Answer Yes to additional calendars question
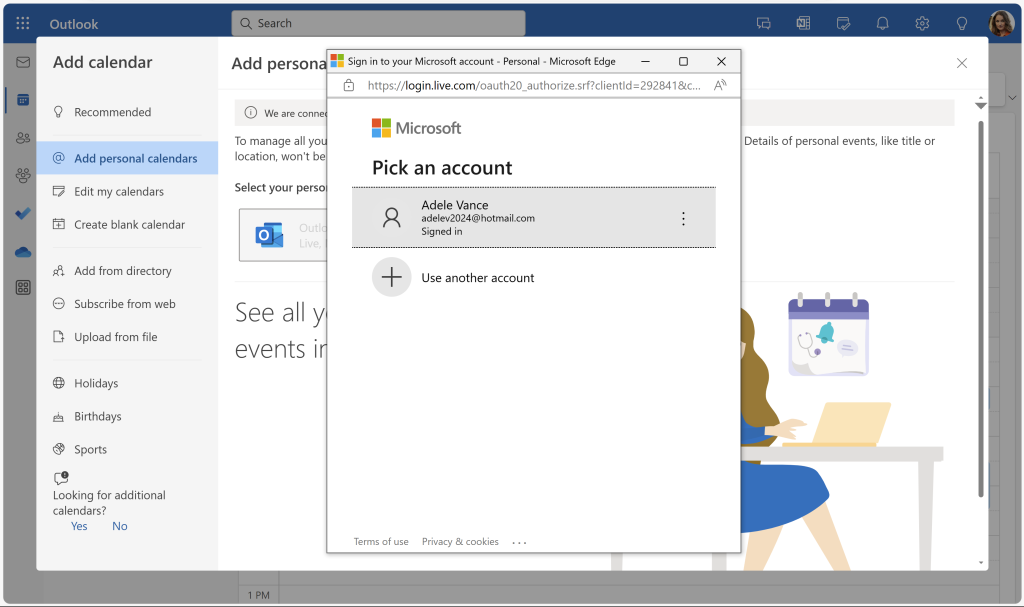Screen dimensions: 1024x607 coord(79,526)
